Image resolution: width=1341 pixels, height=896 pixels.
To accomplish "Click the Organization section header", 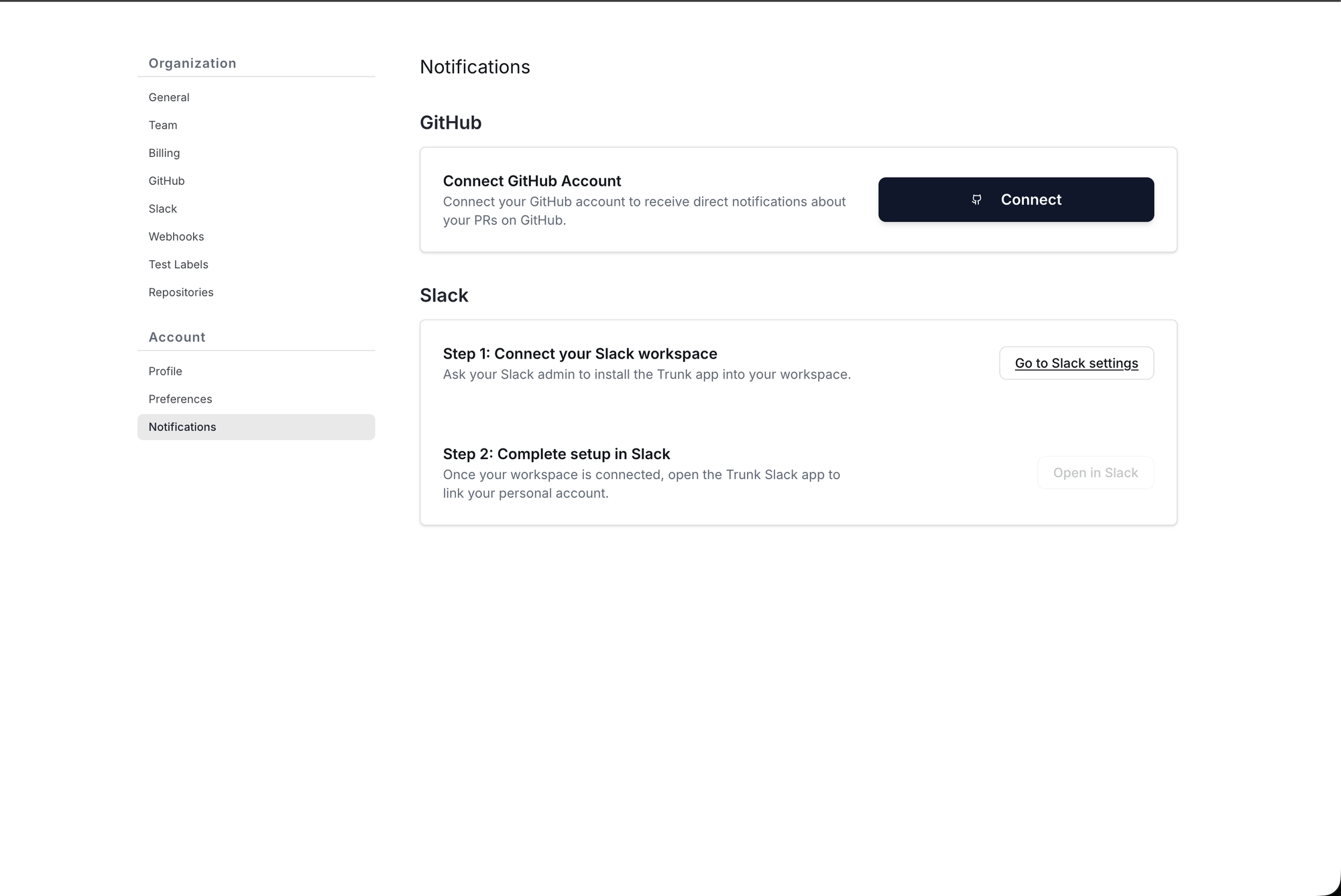I will point(192,64).
